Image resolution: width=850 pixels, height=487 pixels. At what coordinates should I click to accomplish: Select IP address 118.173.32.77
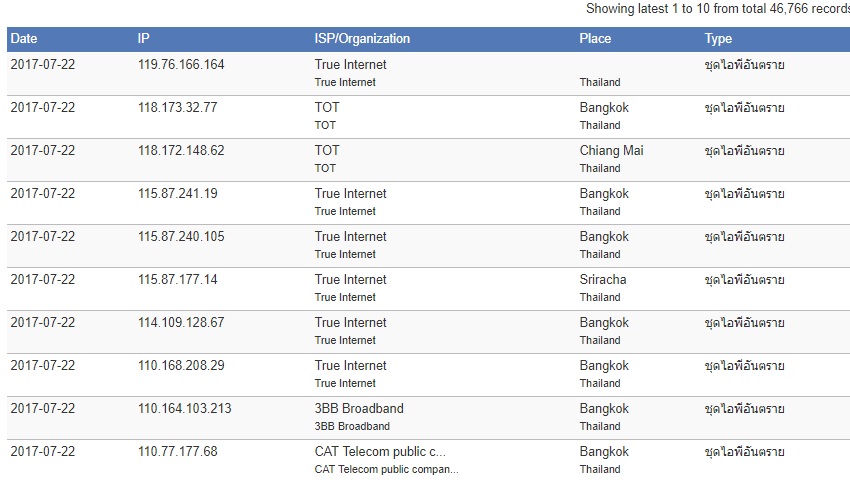[177, 108]
